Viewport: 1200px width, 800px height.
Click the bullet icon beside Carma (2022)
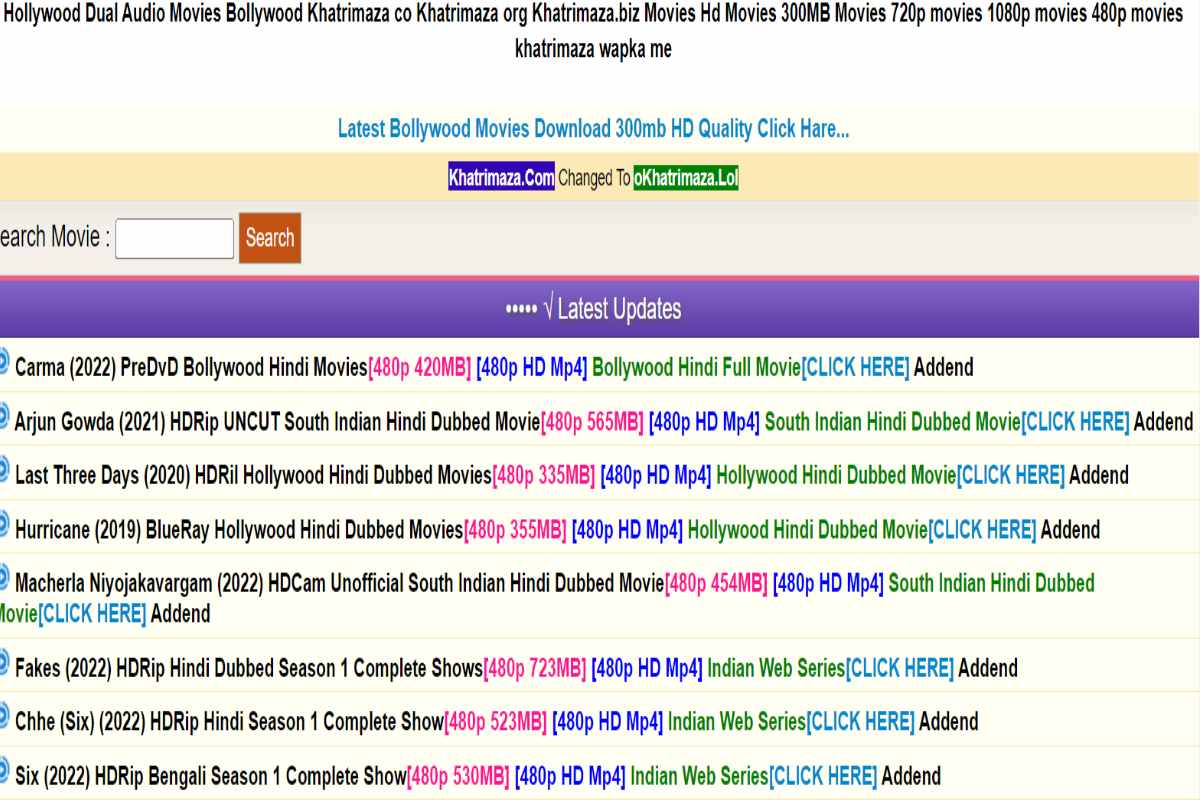(3, 362)
